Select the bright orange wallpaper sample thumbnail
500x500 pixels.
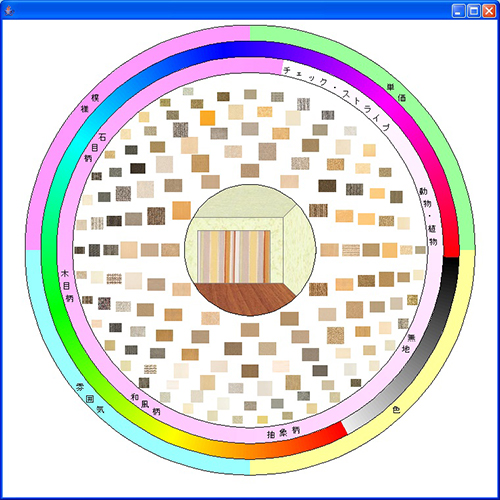(207, 118)
